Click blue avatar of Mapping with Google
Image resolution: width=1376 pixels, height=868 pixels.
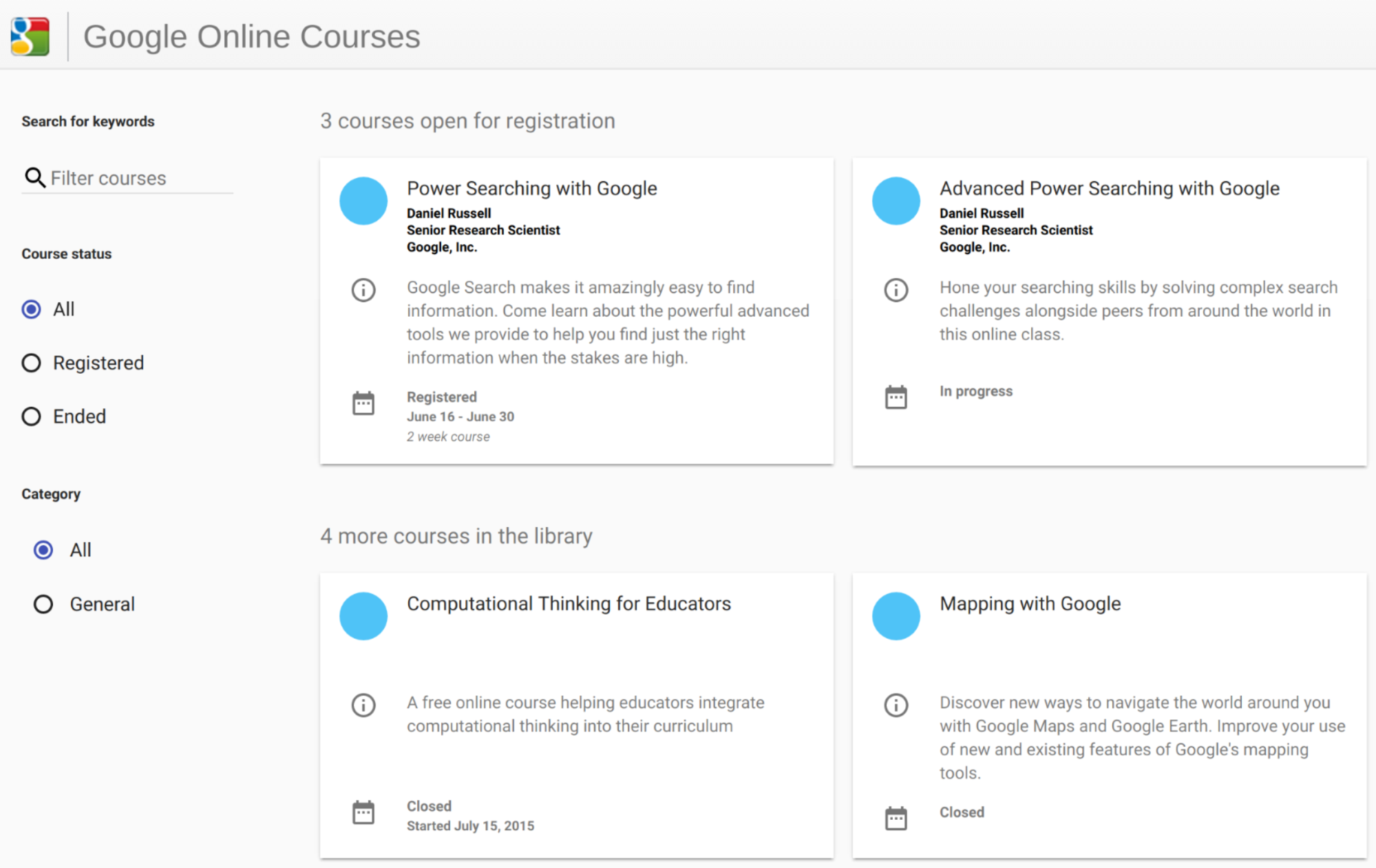tap(896, 616)
